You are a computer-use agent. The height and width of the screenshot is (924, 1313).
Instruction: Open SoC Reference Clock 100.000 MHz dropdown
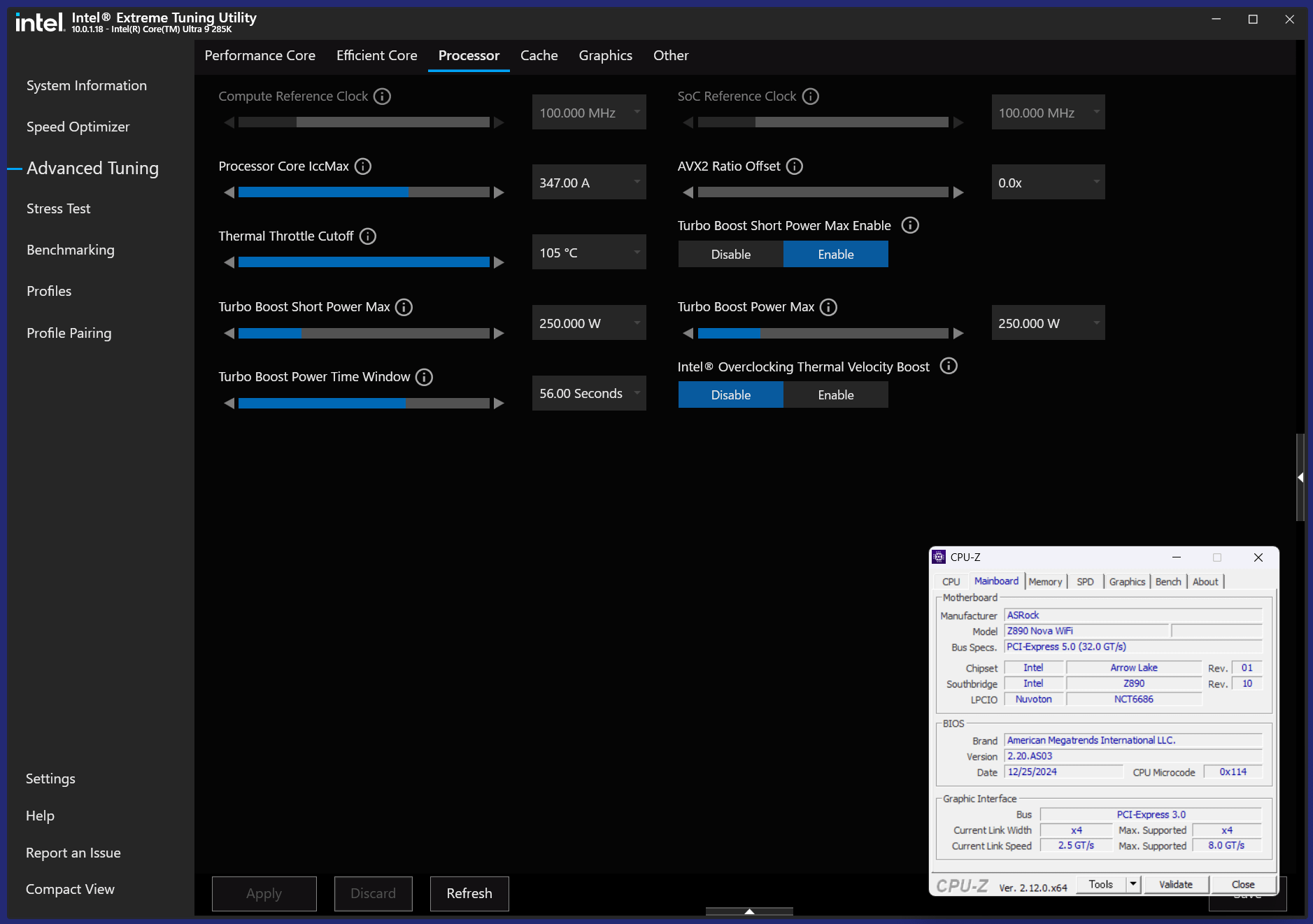click(x=1049, y=112)
